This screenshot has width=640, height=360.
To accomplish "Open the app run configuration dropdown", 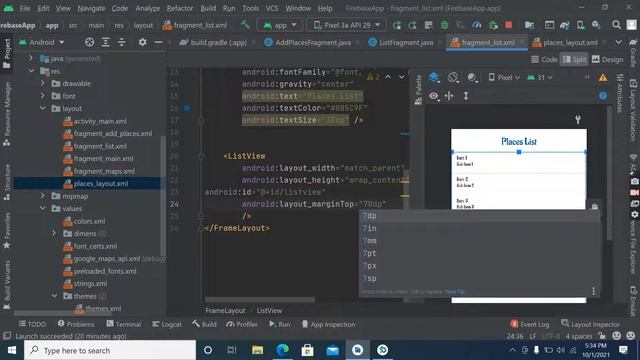I will [x=280, y=25].
